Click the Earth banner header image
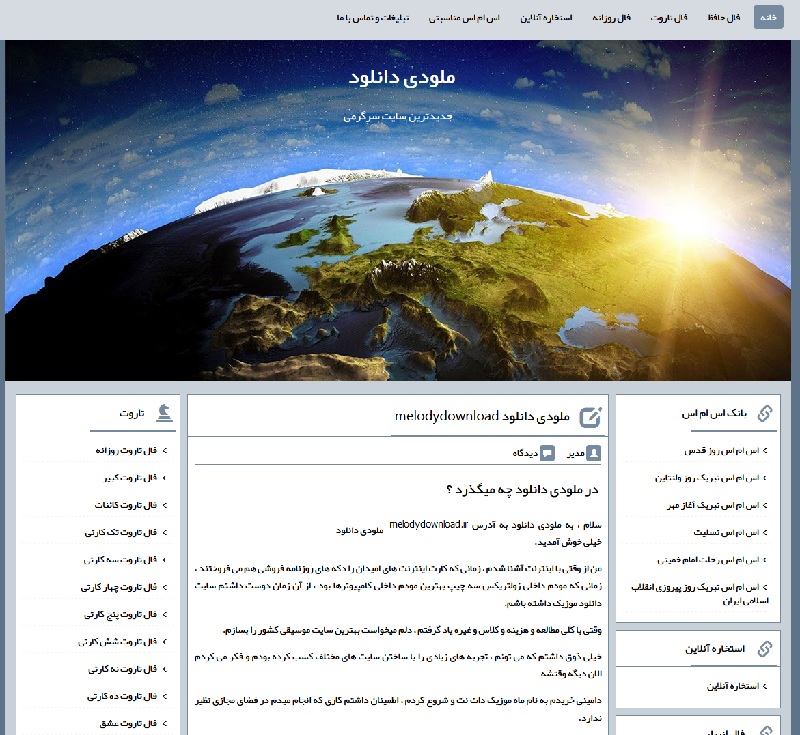 click(398, 210)
